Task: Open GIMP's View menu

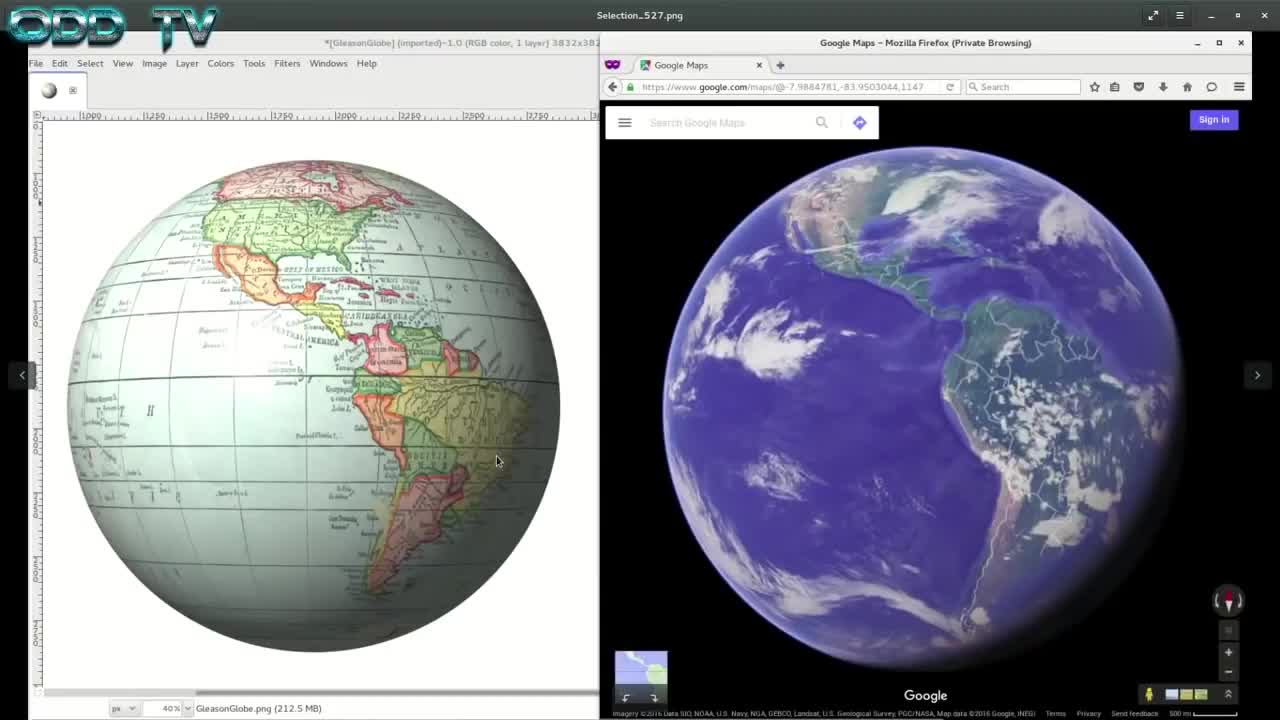Action: [x=122, y=63]
